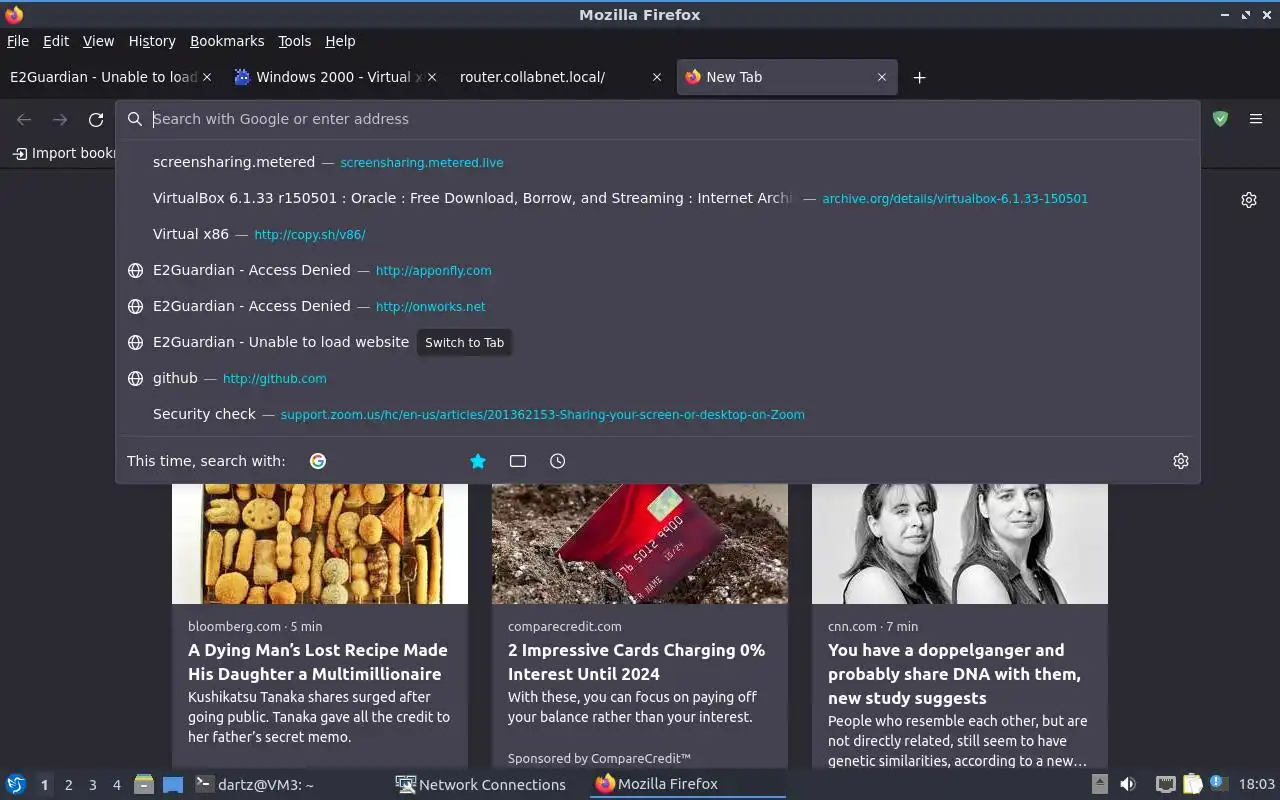Image resolution: width=1280 pixels, height=800 pixels.
Task: Select screensharing.metered suggestion
Action: coord(658,162)
